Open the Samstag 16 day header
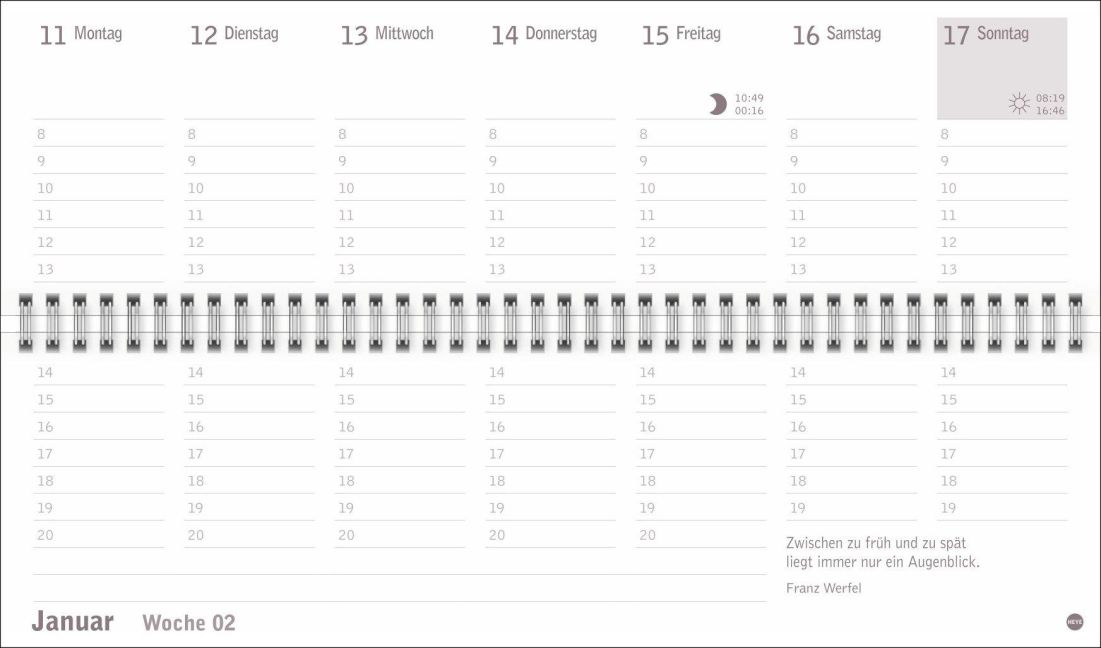 click(x=837, y=35)
